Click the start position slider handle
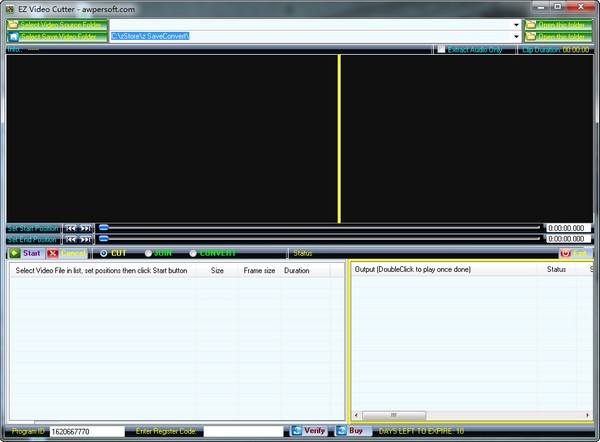 [x=104, y=228]
